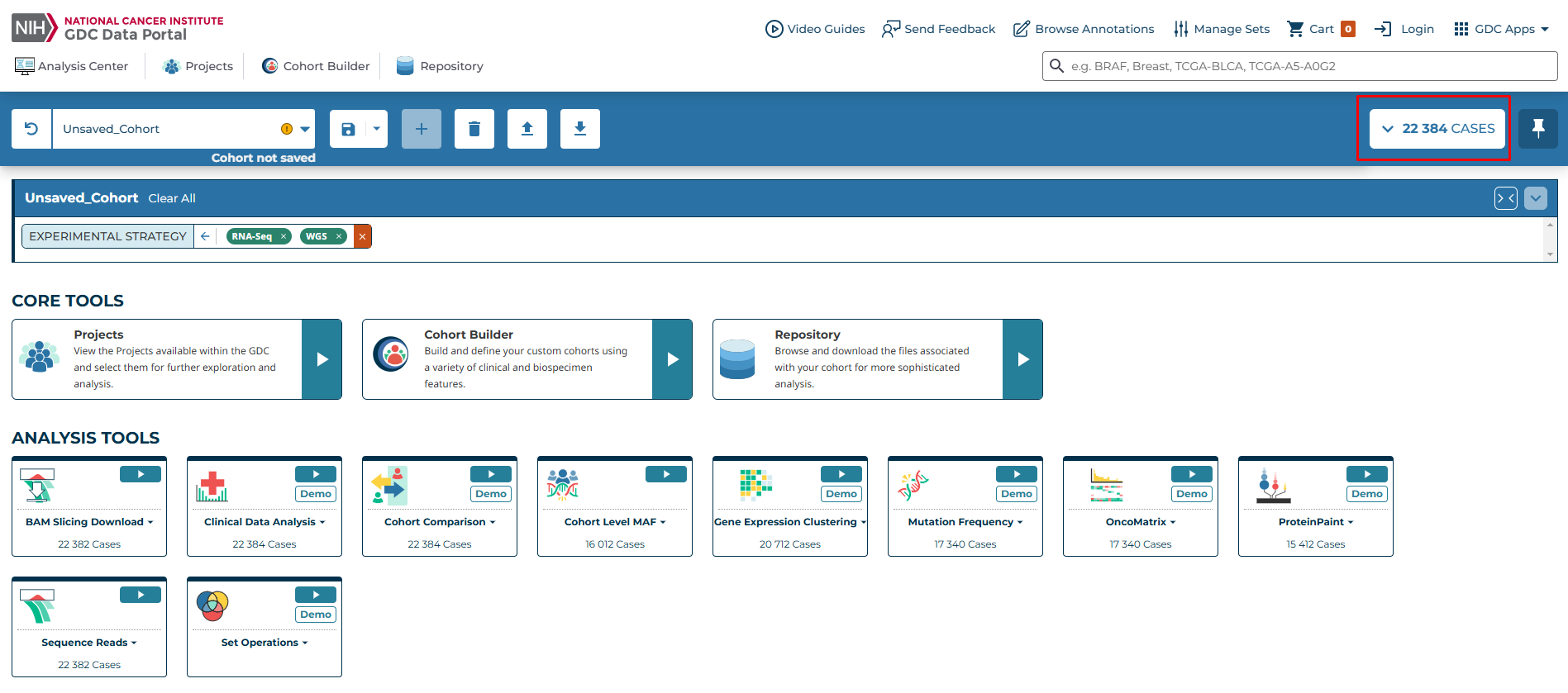
Task: Open ProteinPaint Demo
Action: click(x=1367, y=494)
